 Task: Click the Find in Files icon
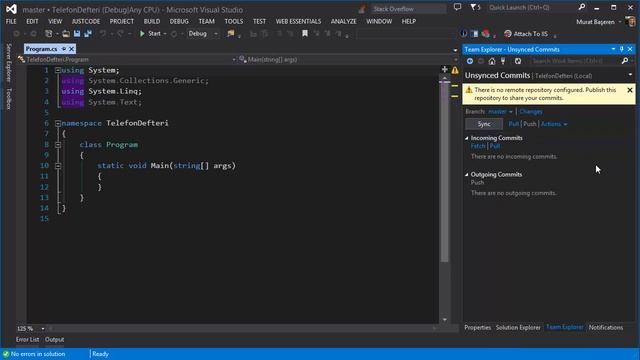(x=231, y=34)
